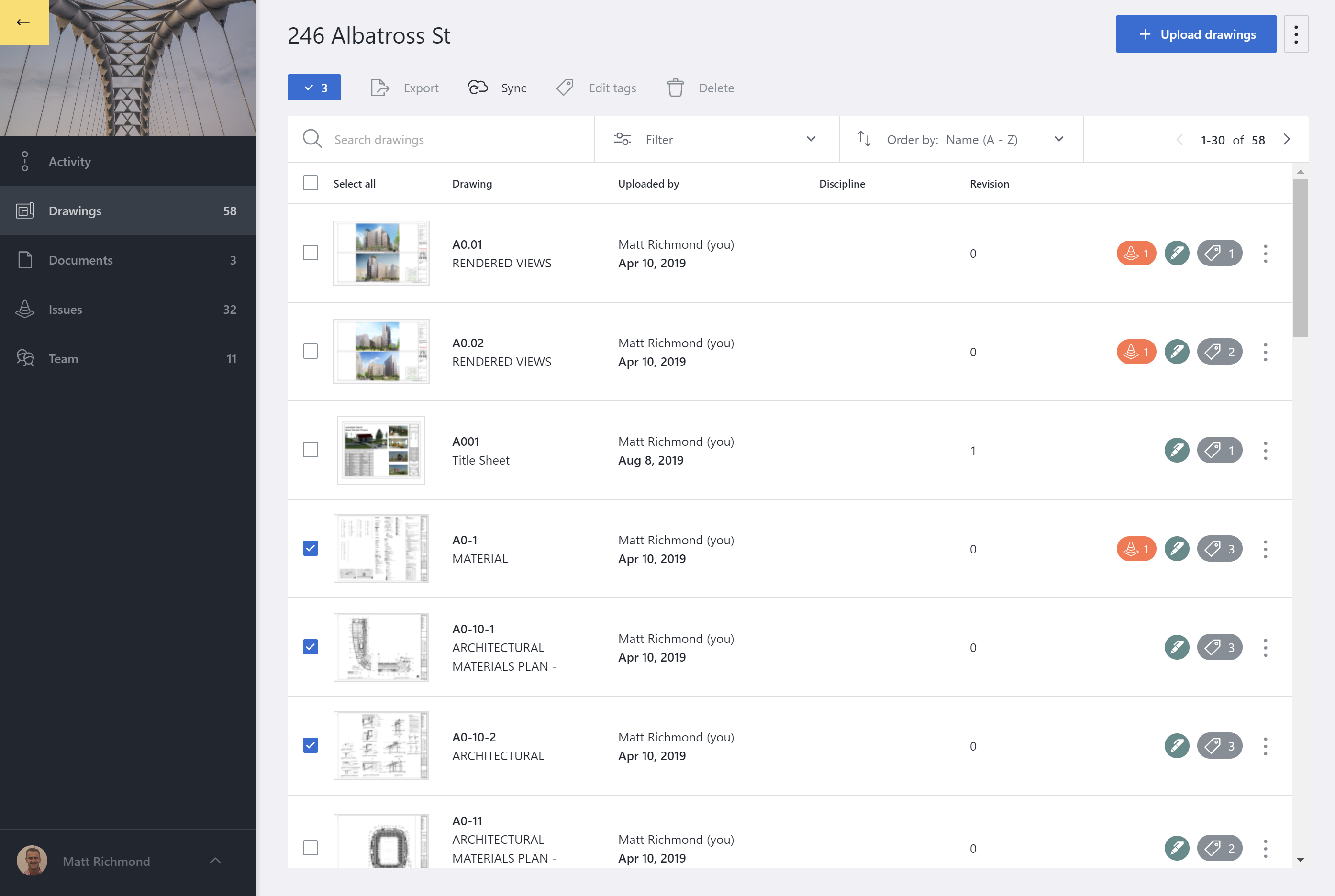Open markup pen icon for A0.01
Screen dimensions: 1335x896
(1177, 253)
